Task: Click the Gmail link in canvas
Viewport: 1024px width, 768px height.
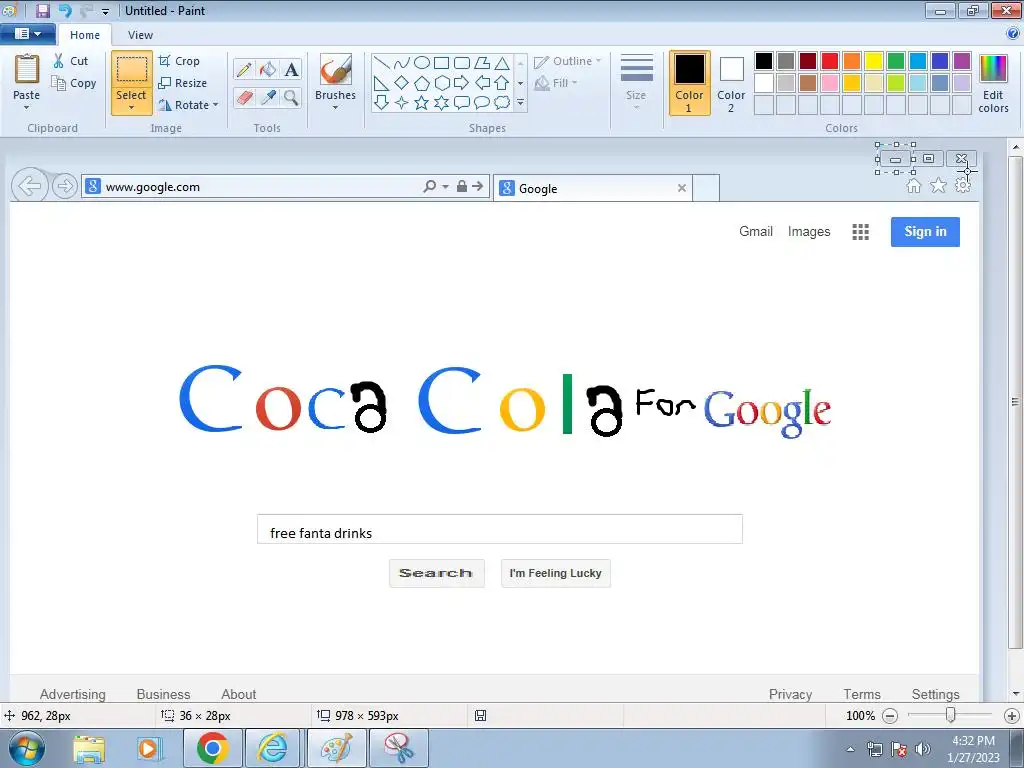Action: (756, 231)
